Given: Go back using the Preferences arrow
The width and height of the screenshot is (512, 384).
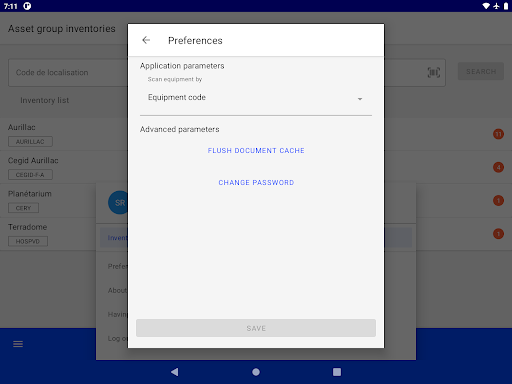Looking at the screenshot, I should click(146, 40).
